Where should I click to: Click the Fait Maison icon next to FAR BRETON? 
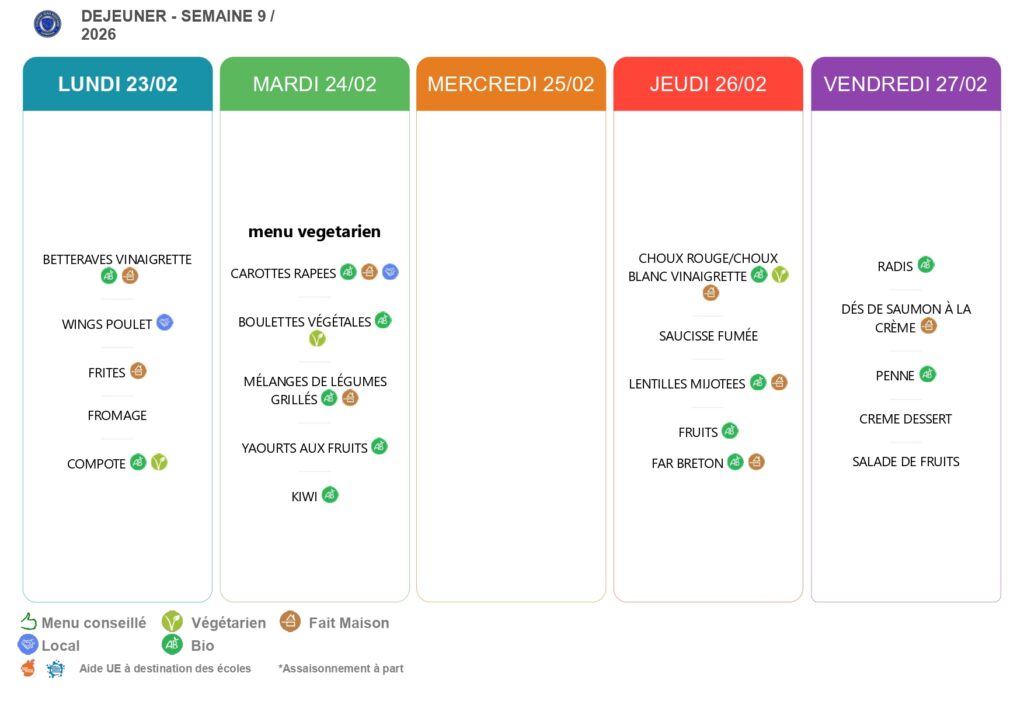point(756,462)
